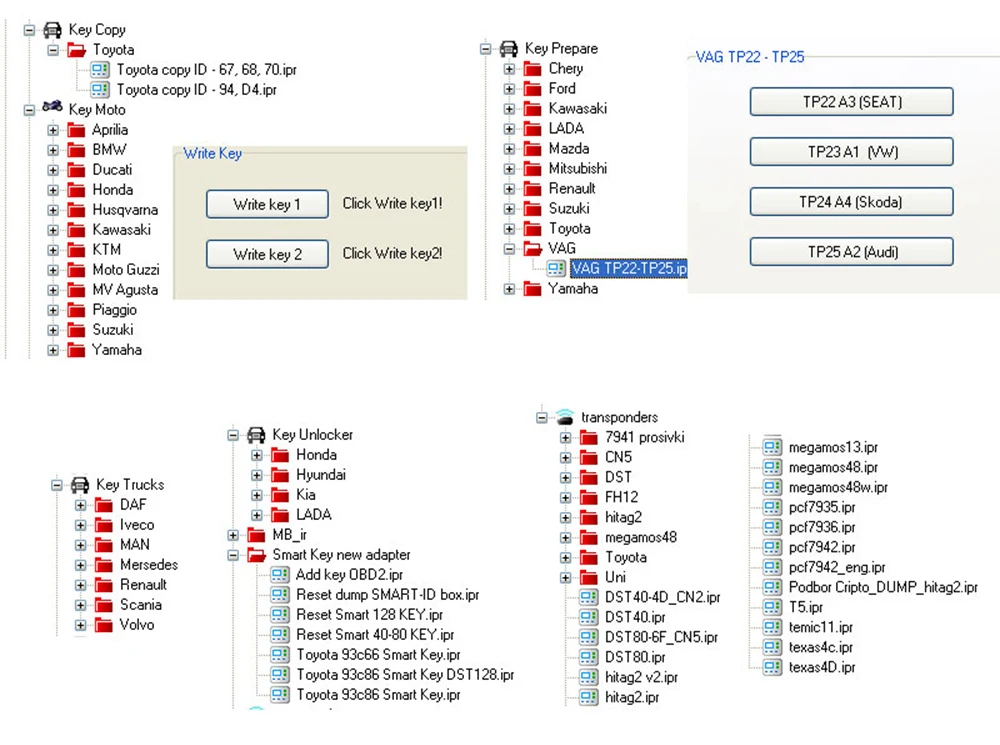
Task: Click the file icon of Add key OBD2.ipr
Action: [279, 575]
